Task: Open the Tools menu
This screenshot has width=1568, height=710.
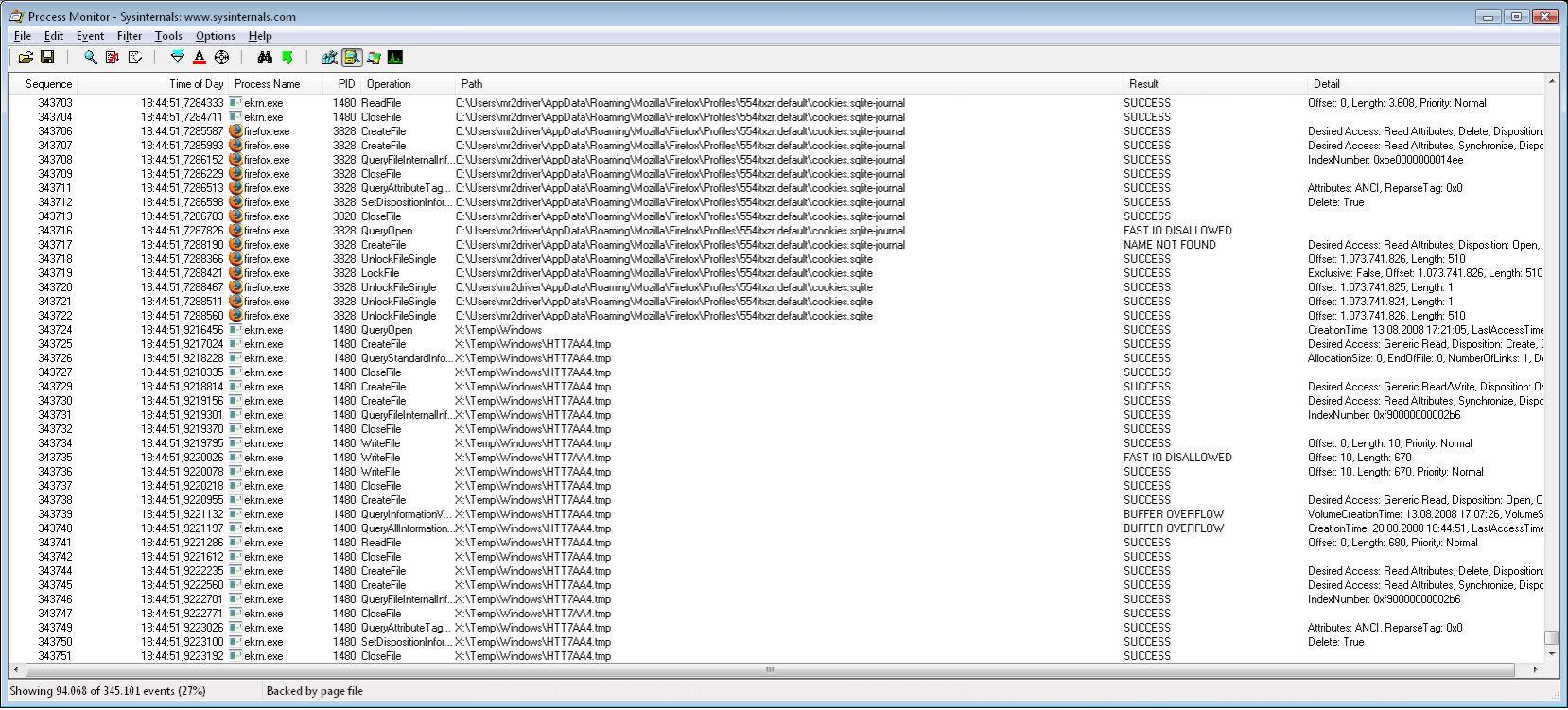Action: tap(168, 36)
